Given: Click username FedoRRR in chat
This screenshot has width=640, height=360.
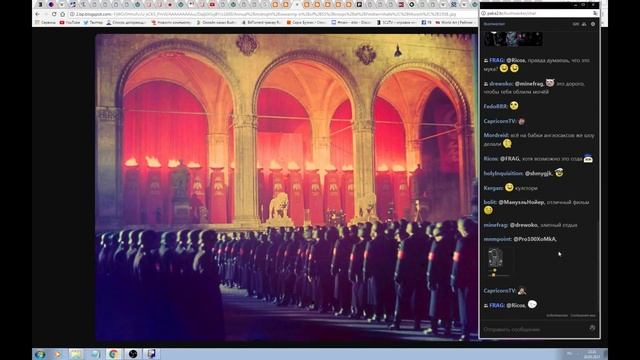Looking at the screenshot, I should (x=495, y=106).
